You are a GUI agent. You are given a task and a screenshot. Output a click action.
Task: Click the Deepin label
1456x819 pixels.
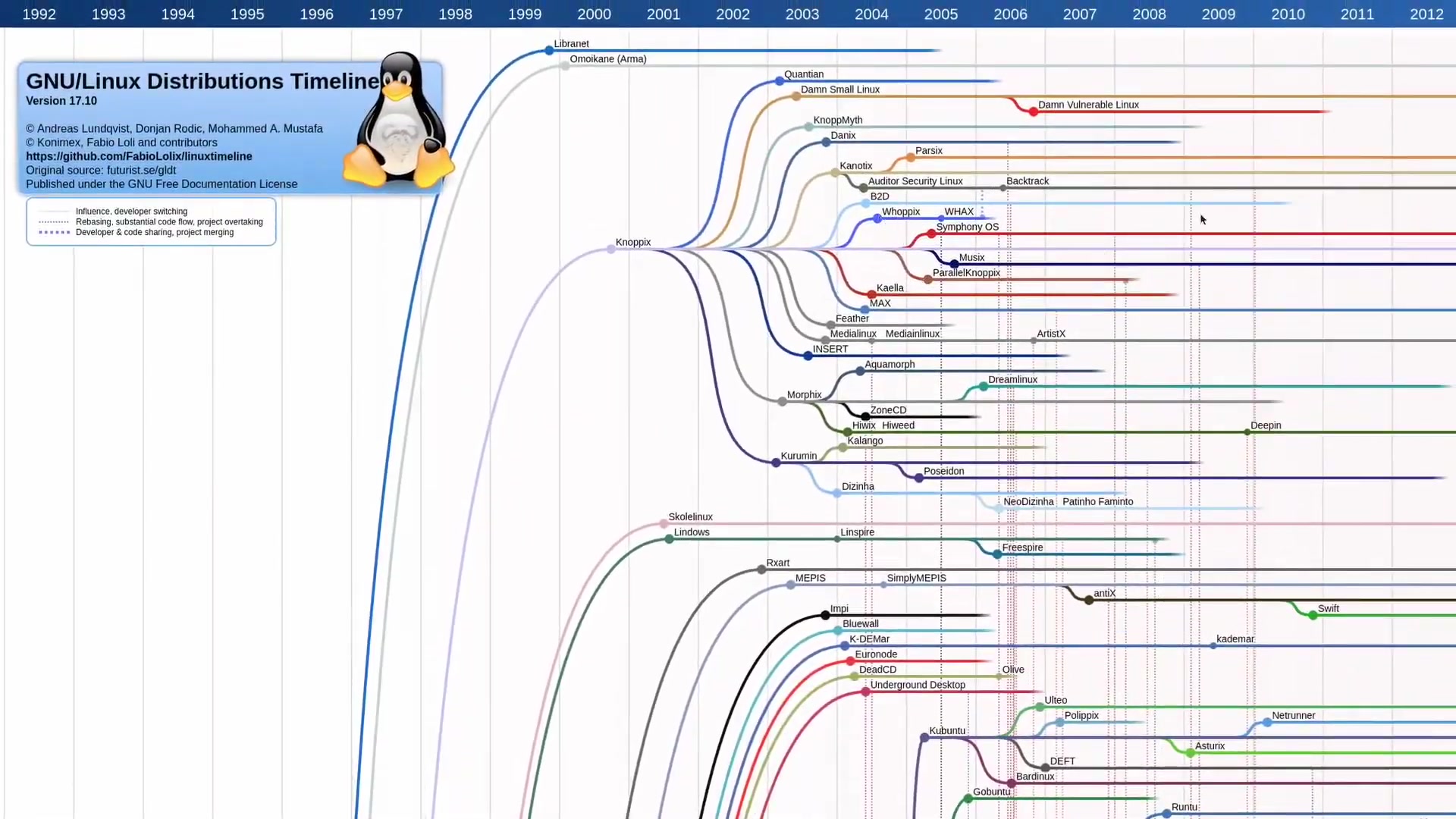pyautogui.click(x=1266, y=425)
